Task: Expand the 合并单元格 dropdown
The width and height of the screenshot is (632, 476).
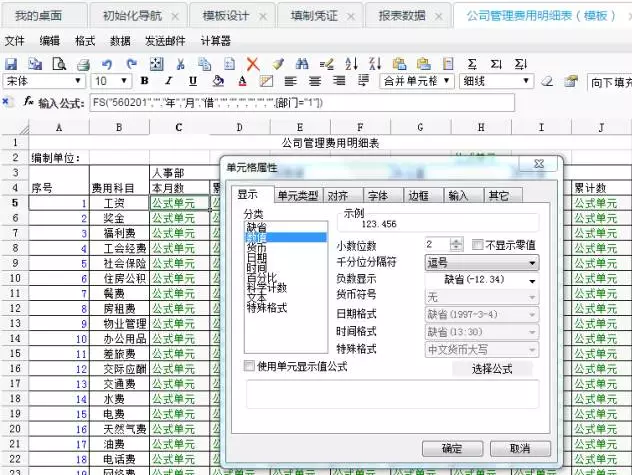Action: 447,81
